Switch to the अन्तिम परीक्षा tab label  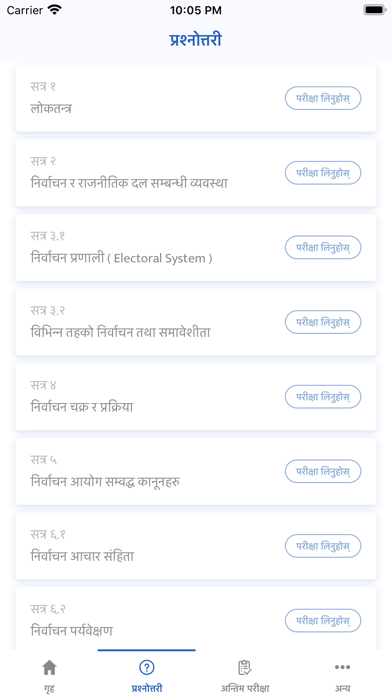[245, 688]
